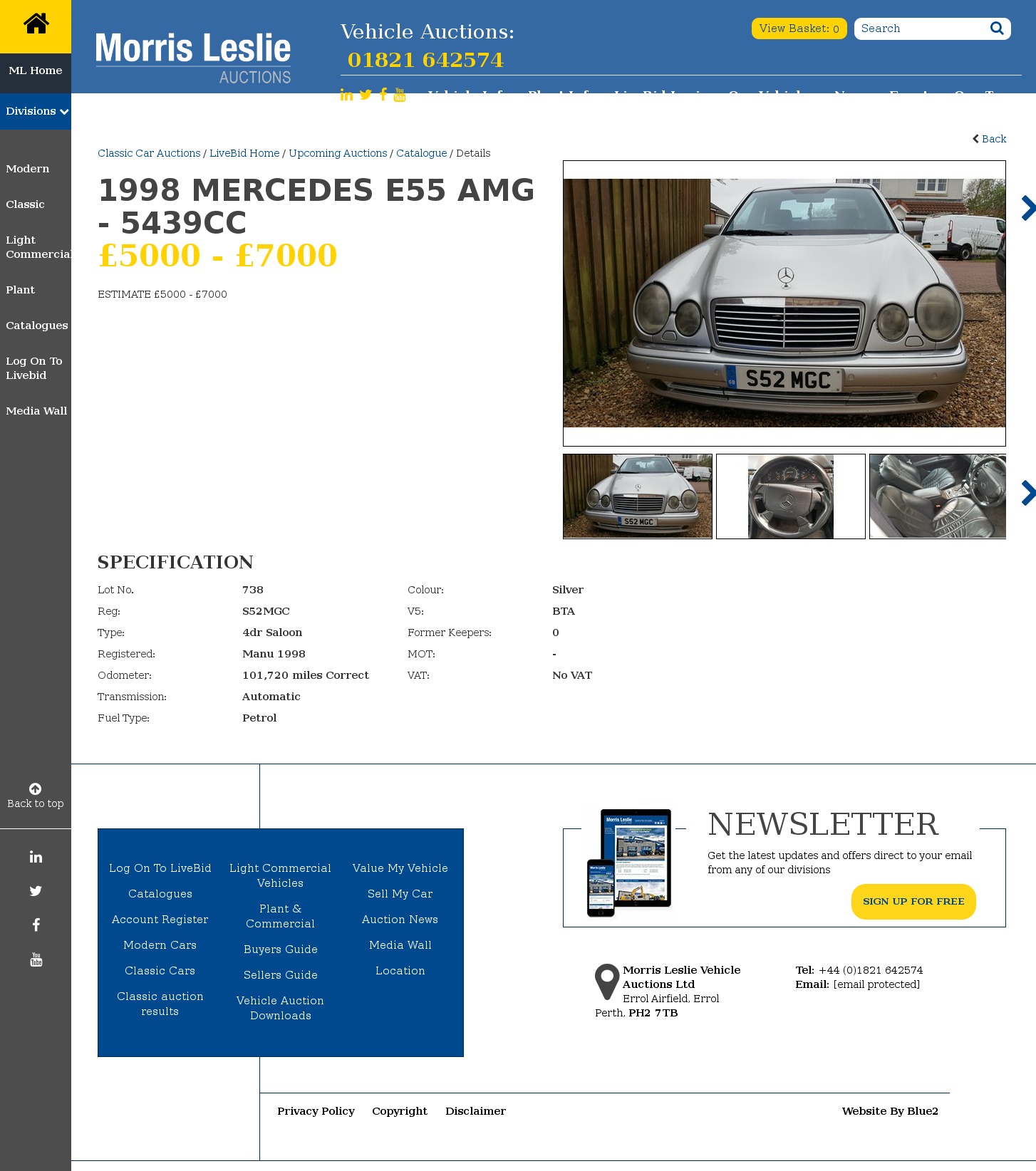This screenshot has height=1171, width=1036.
Task: Open Upcoming Auctions breadcrumb
Action: [x=338, y=153]
